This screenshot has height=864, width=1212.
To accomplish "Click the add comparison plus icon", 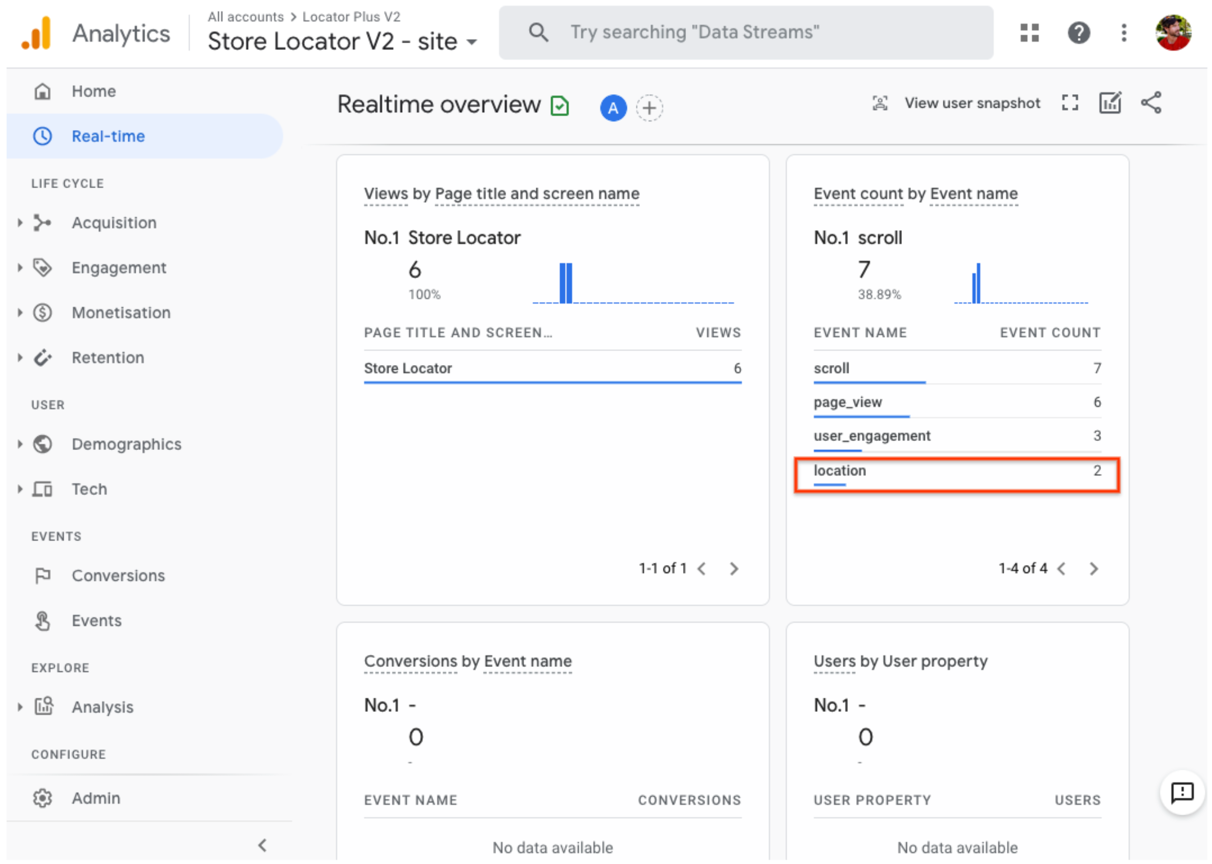I will pyautogui.click(x=650, y=108).
